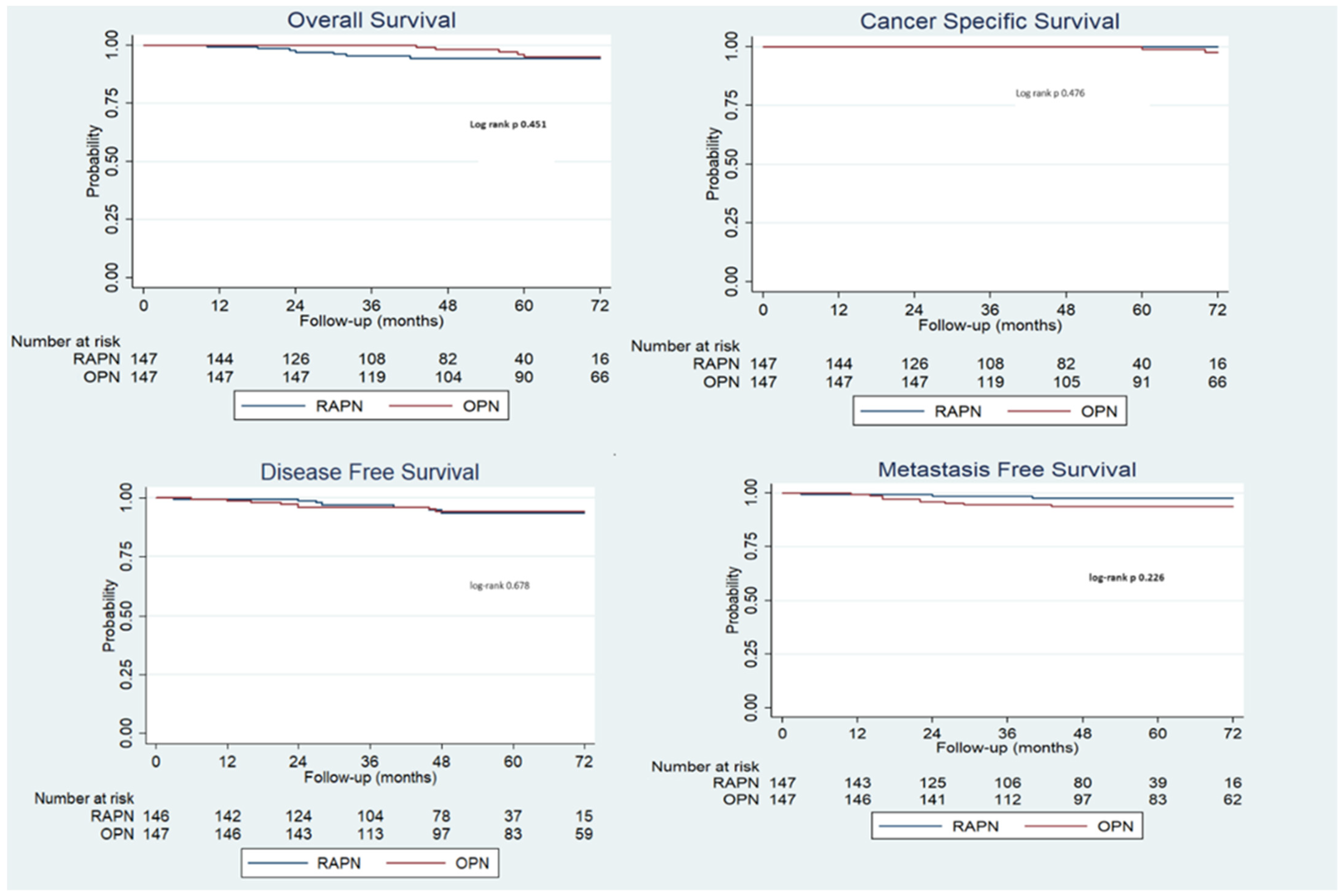Click Number at risk heading under Metastasis Free Survival

click(705, 766)
